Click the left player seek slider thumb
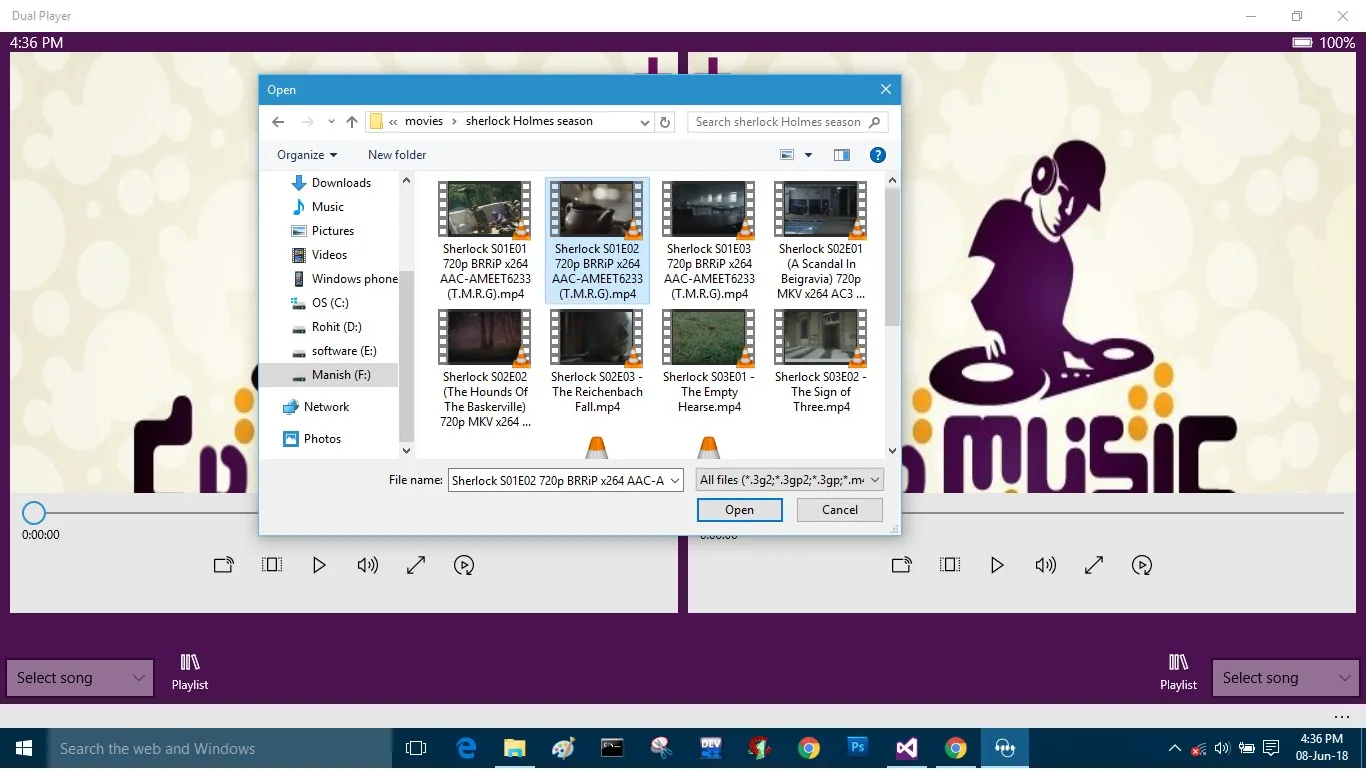This screenshot has width=1366, height=769. 34,513
